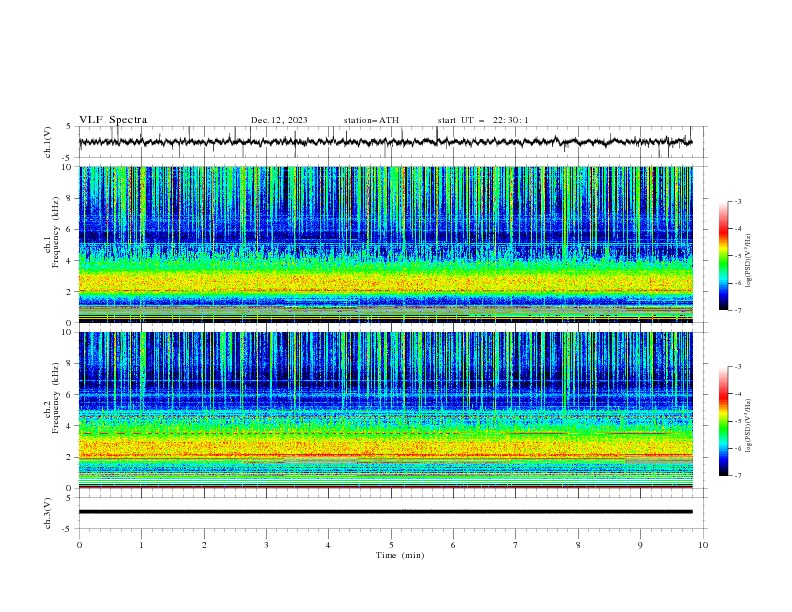Screen dimensions: 792x612
Task: Click the ch.1 spectrogram color bar
Action: coord(723,256)
